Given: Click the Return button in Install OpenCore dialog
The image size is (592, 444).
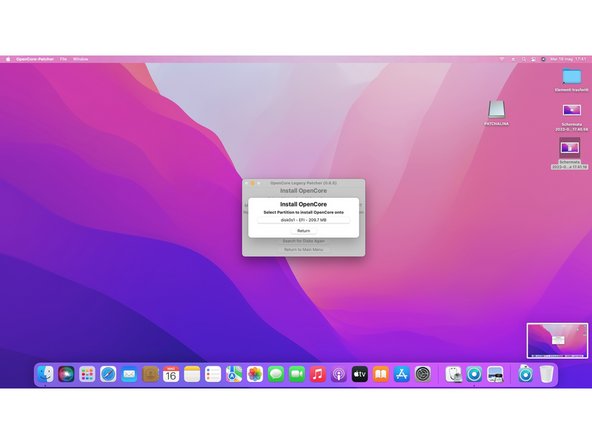Looking at the screenshot, I should 304,230.
